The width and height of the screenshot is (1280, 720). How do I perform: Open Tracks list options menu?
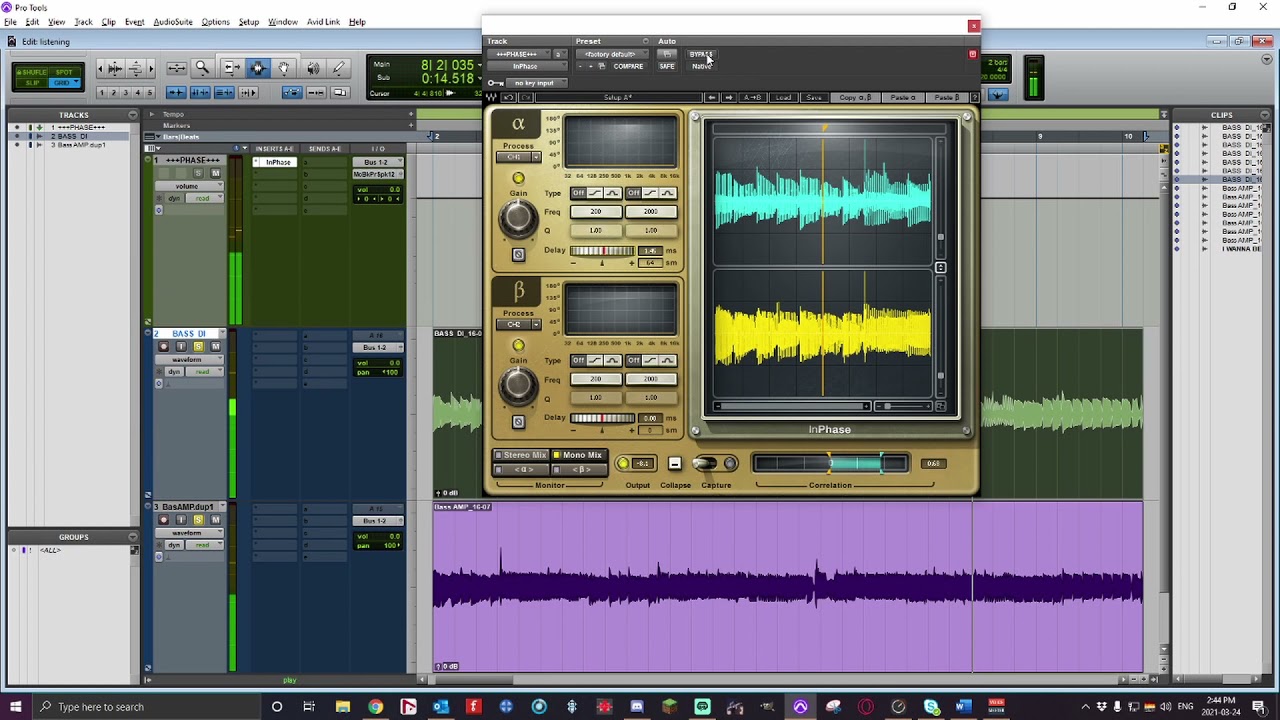pos(132,115)
